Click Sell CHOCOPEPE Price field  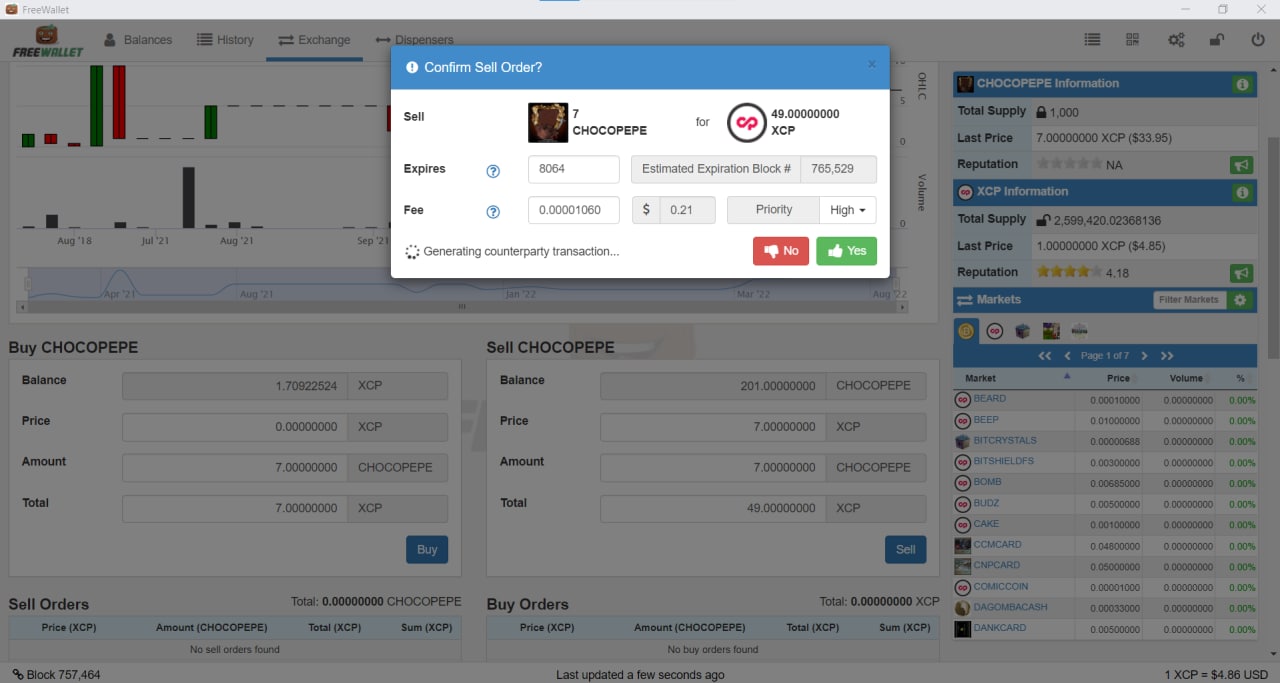[x=713, y=426]
